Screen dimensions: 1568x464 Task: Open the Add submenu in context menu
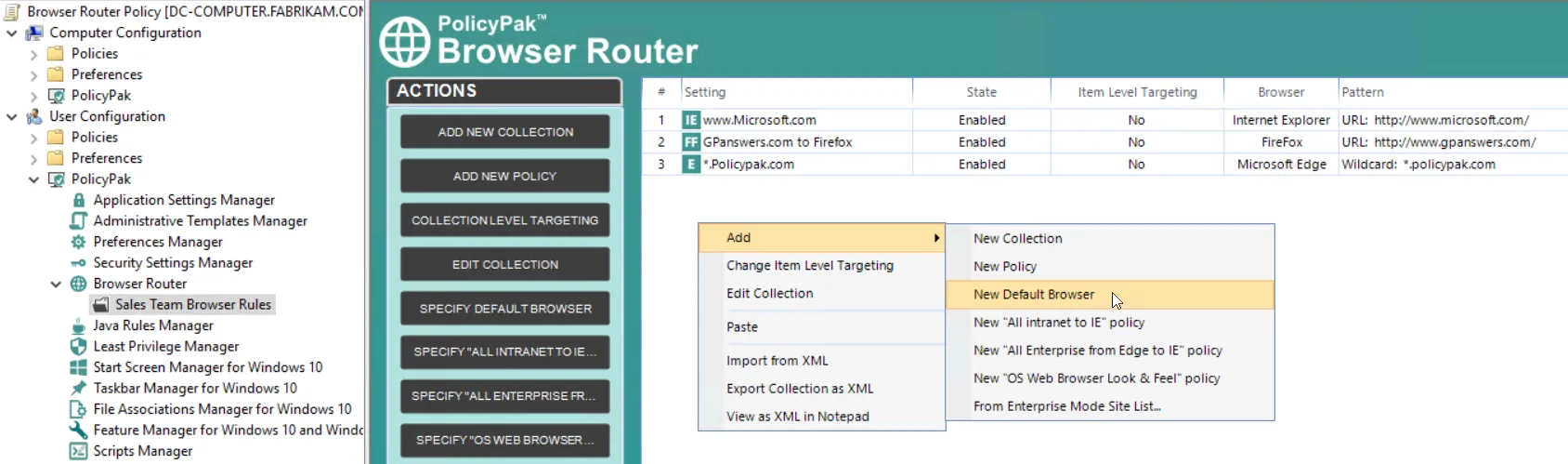821,238
